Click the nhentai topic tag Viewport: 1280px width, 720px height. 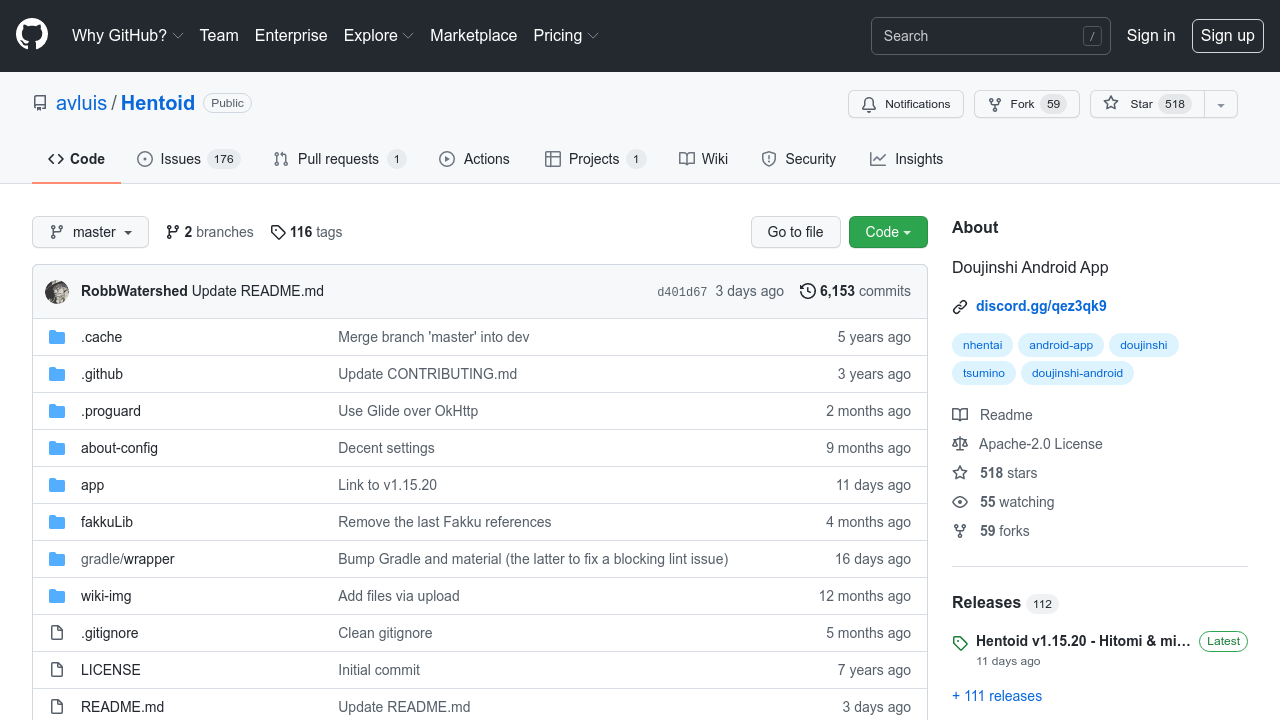coord(982,345)
